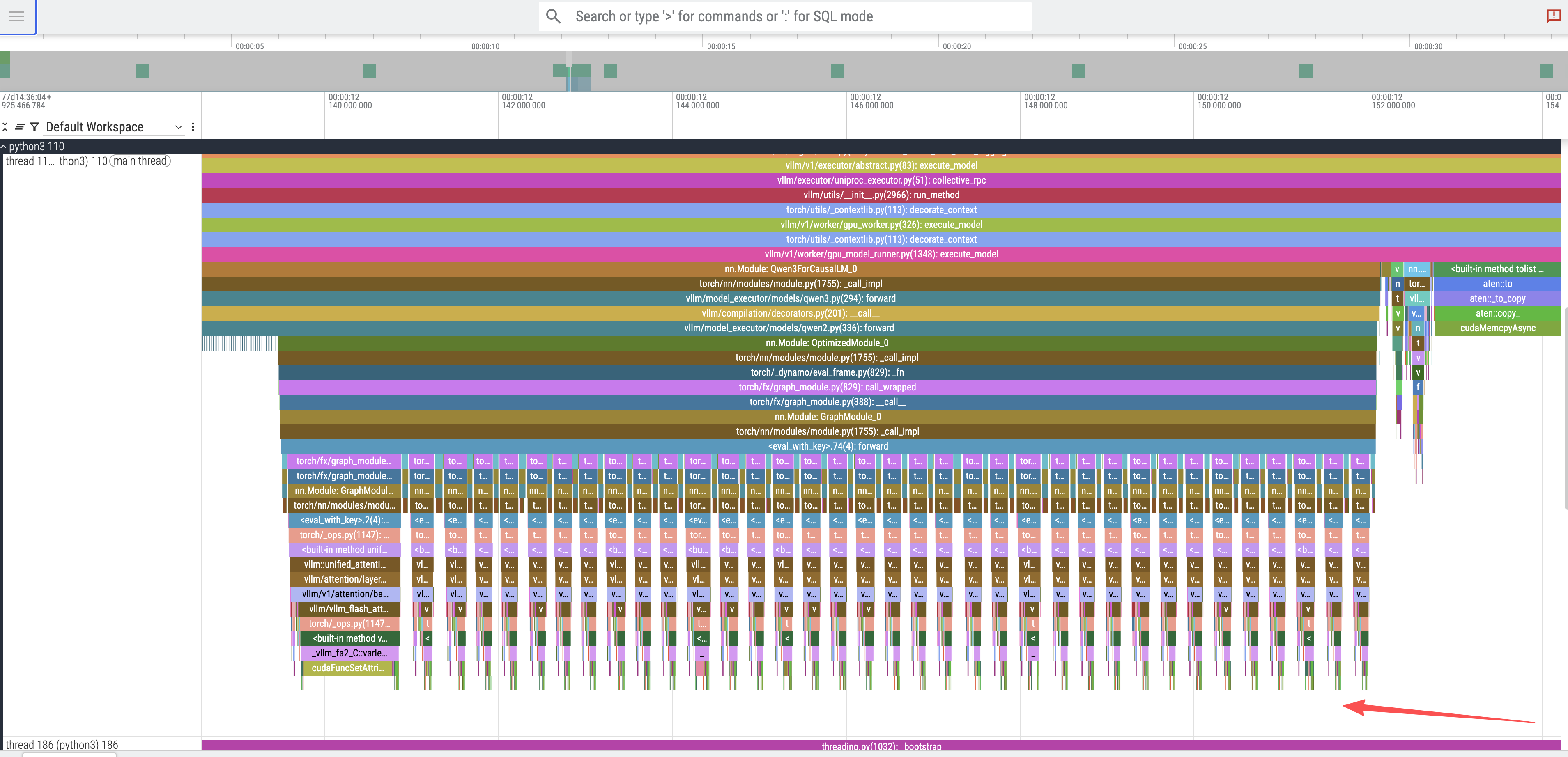The height and width of the screenshot is (757, 1568).
Task: Open the hamburger sidebar menu
Action: 16,16
